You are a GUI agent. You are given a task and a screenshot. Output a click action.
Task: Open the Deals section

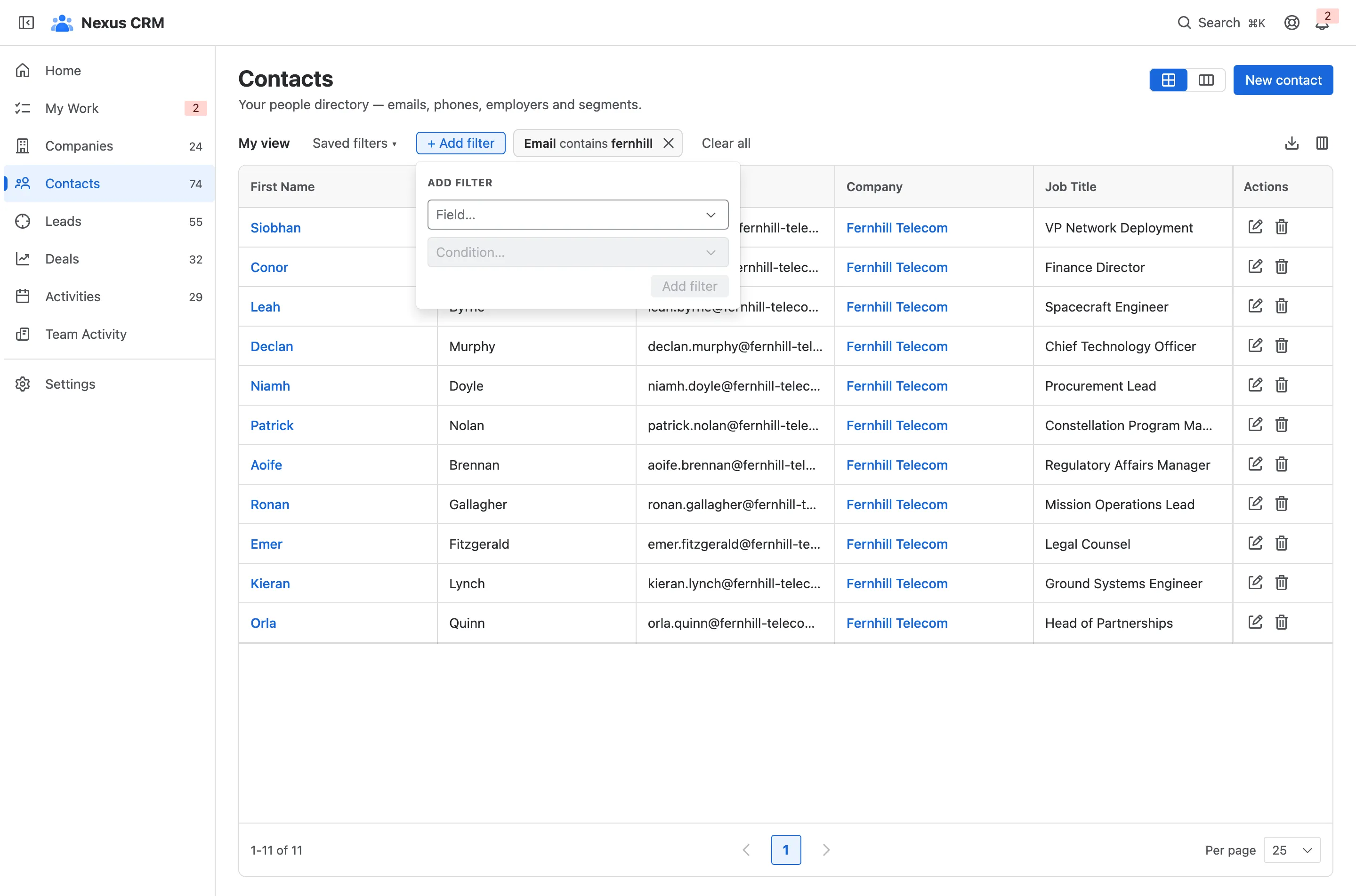[109, 259]
